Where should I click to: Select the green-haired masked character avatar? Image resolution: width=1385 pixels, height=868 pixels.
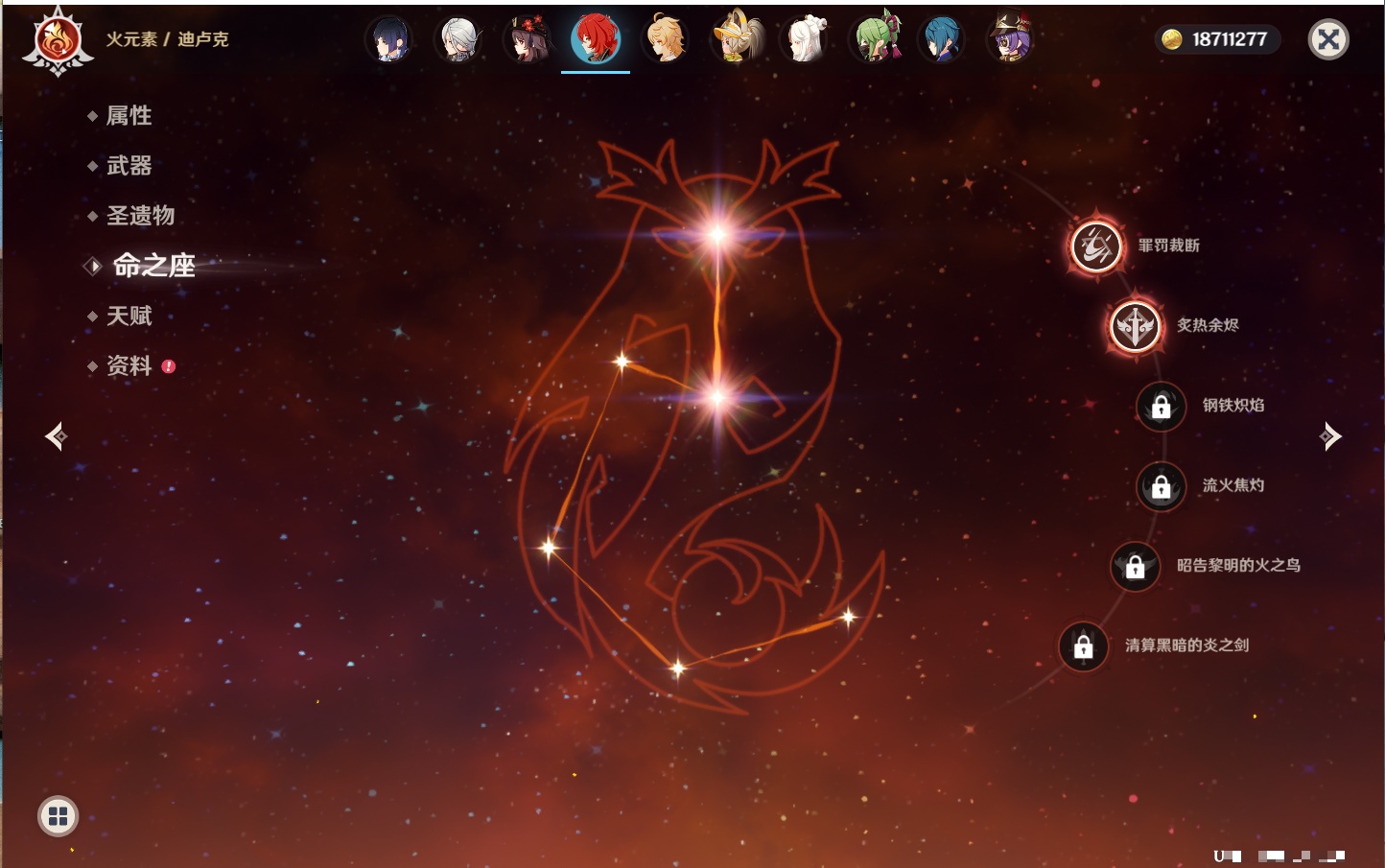pos(874,39)
